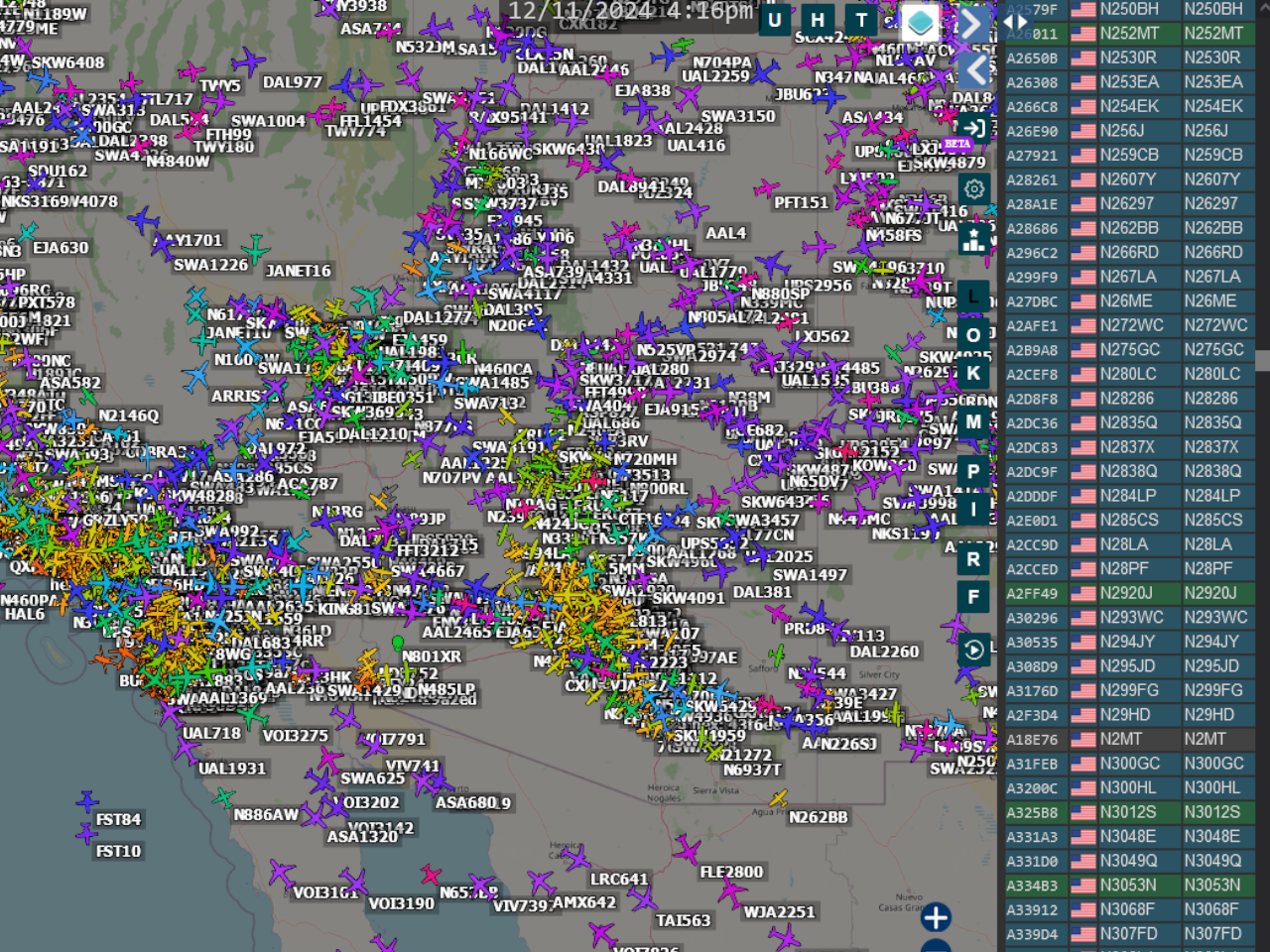The image size is (1270, 952).
Task: Click the left chevron sidebar button
Action: [x=975, y=69]
